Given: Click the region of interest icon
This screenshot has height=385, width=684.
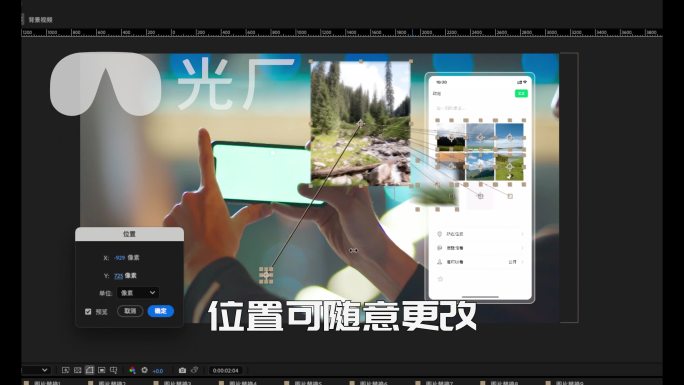Looking at the screenshot, I should (x=102, y=370).
